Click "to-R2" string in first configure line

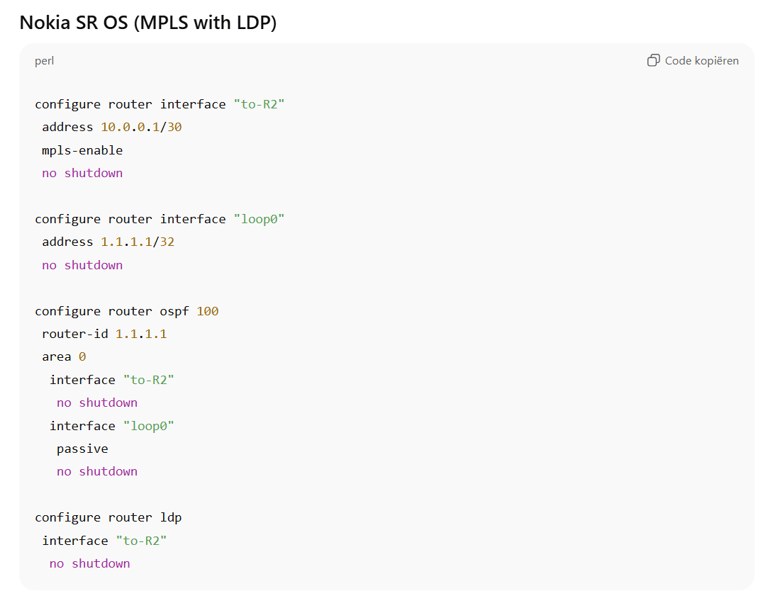[x=259, y=104]
